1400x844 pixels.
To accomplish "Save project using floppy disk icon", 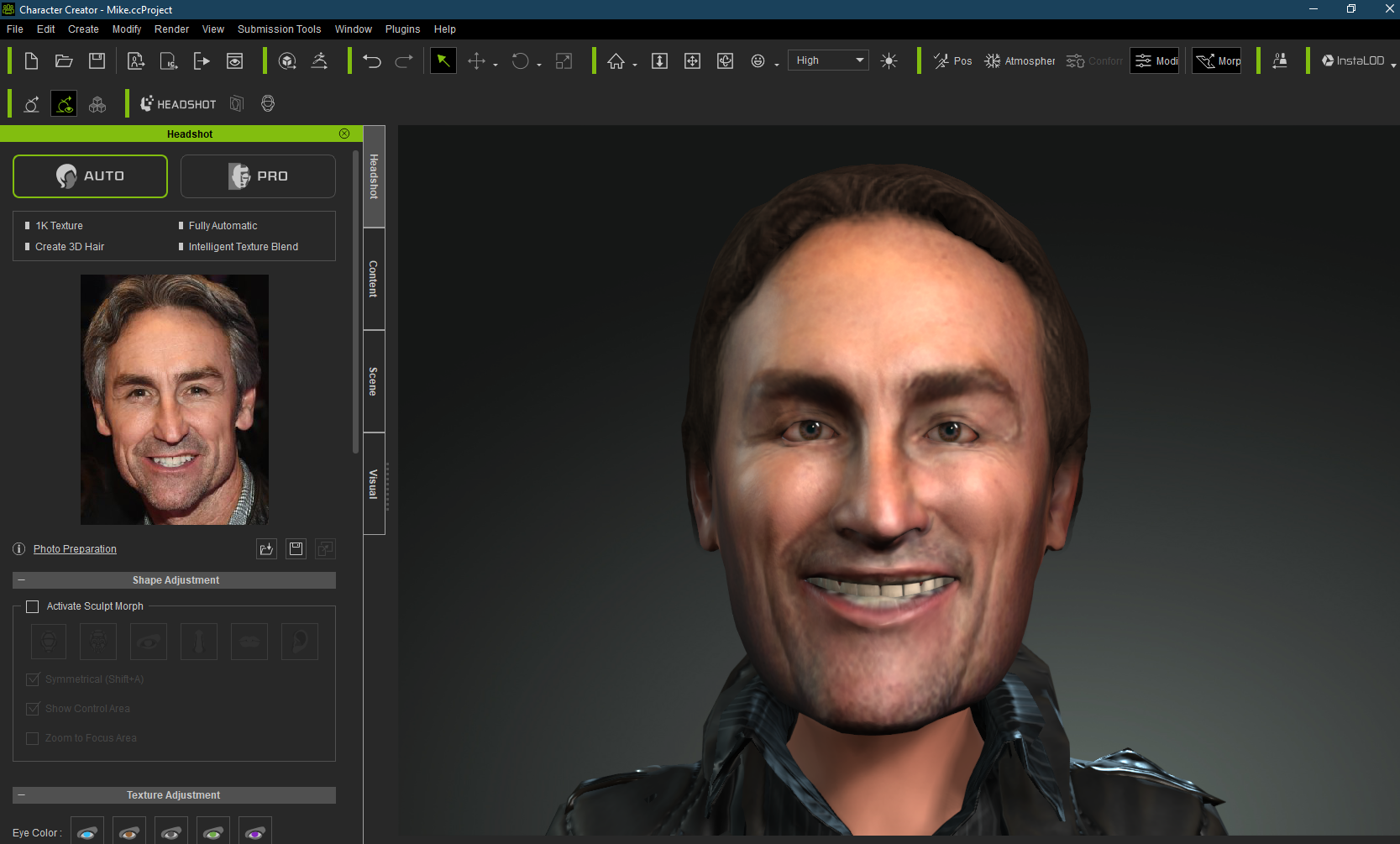I will click(97, 61).
